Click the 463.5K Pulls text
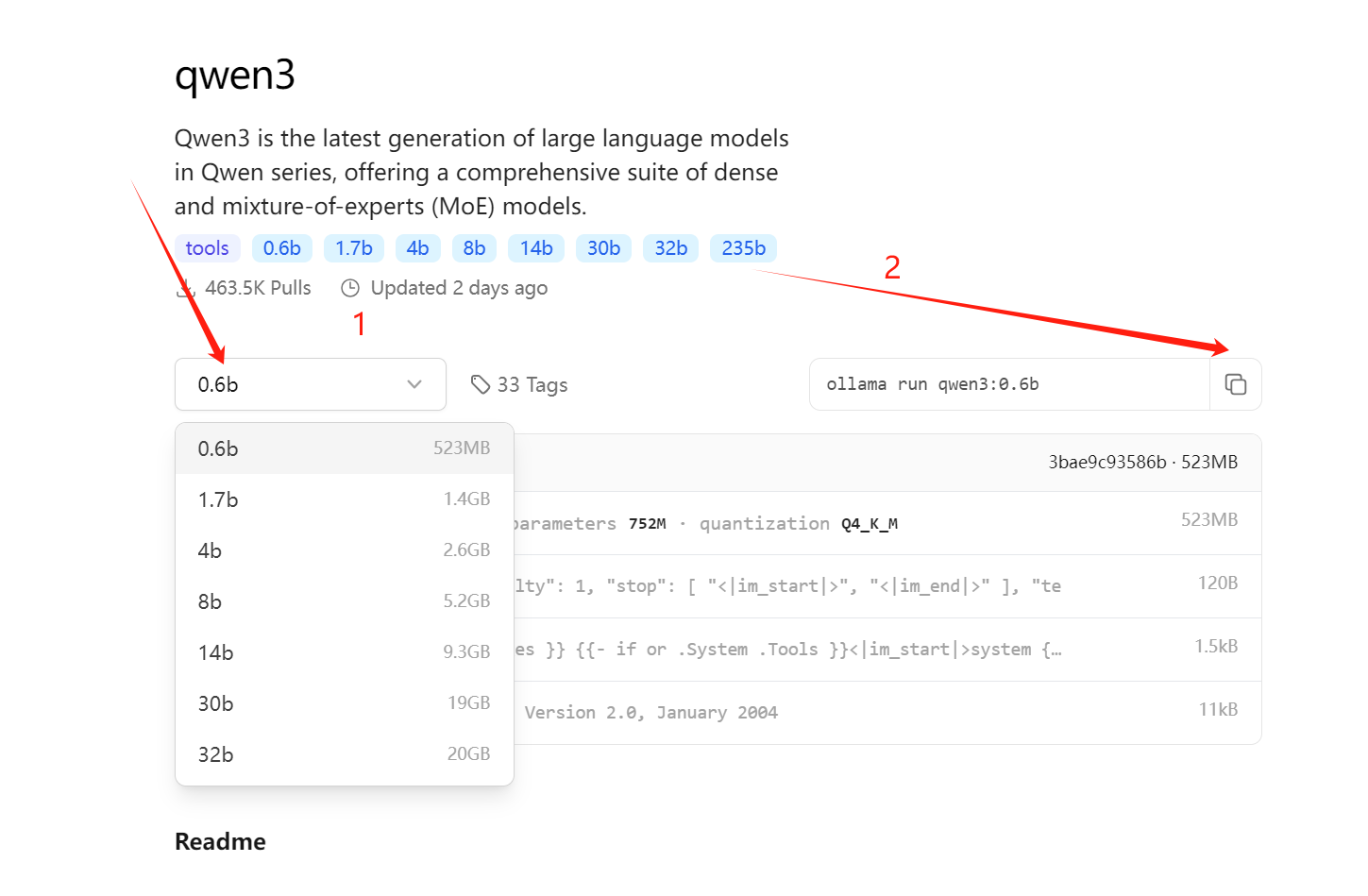 point(258,288)
